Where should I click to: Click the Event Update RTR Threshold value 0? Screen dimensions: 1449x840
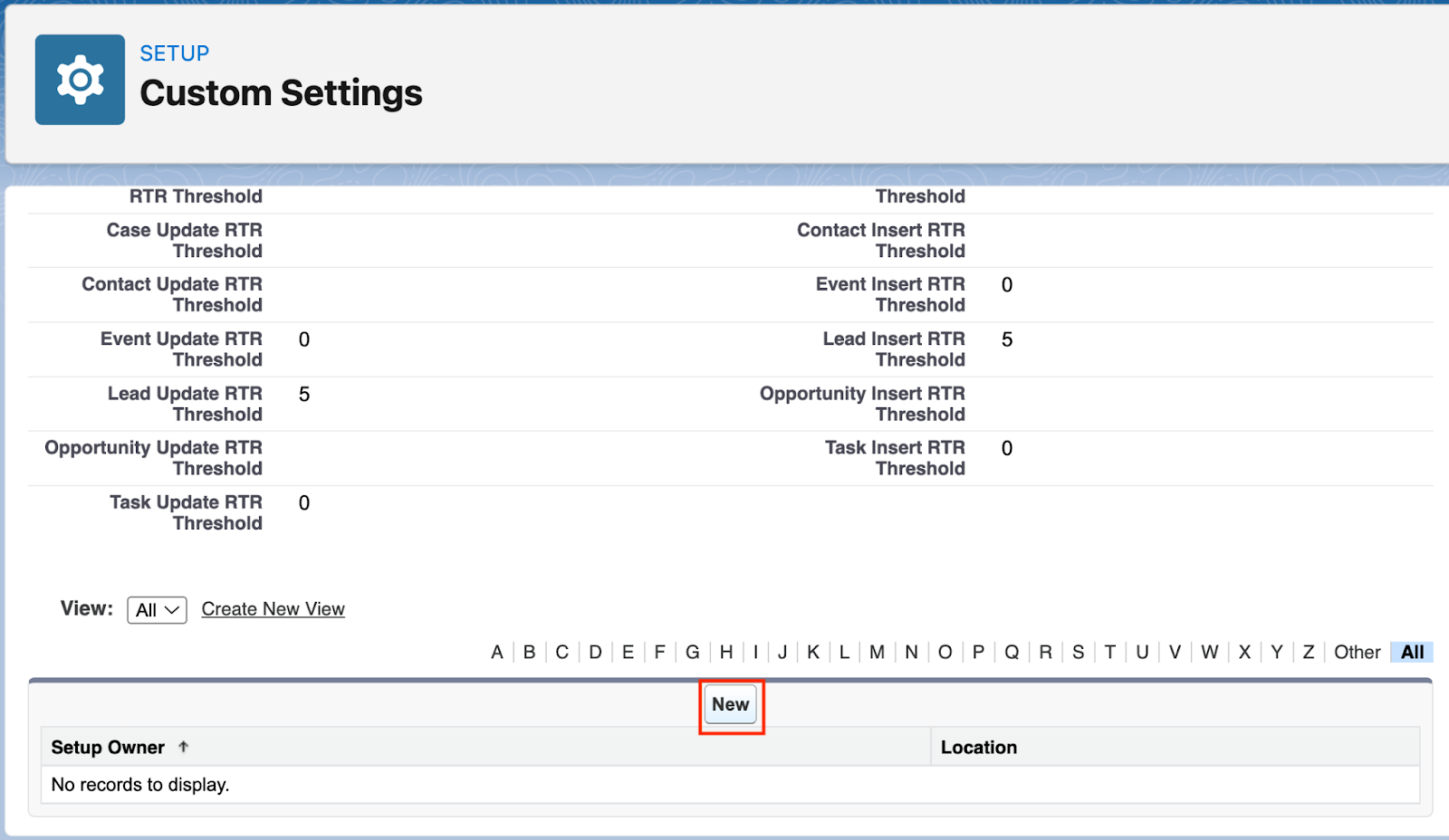(x=304, y=339)
